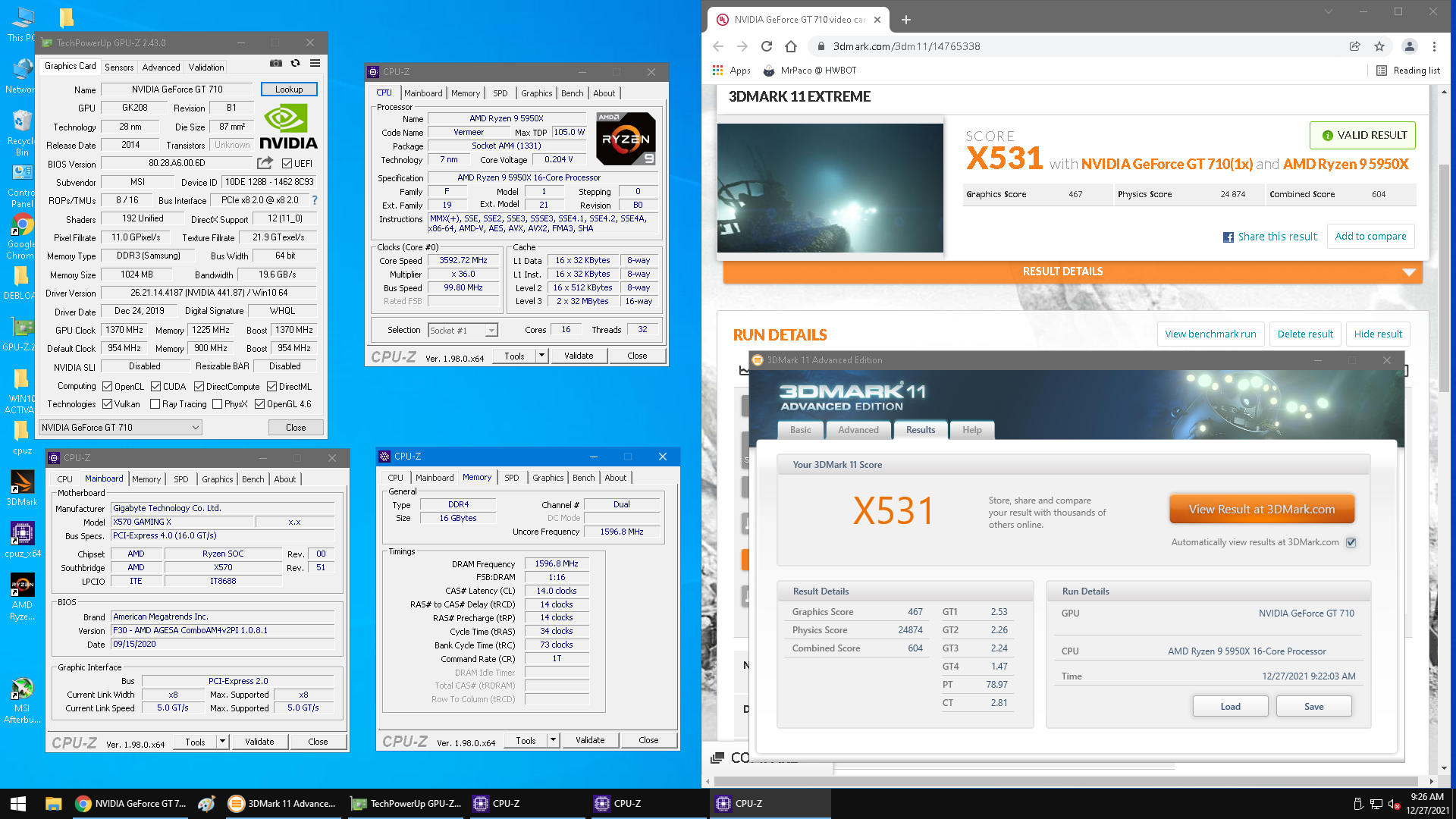Open the GPU selection dropdown in GPU-Z
Screen dimensions: 1456x819
tap(121, 428)
